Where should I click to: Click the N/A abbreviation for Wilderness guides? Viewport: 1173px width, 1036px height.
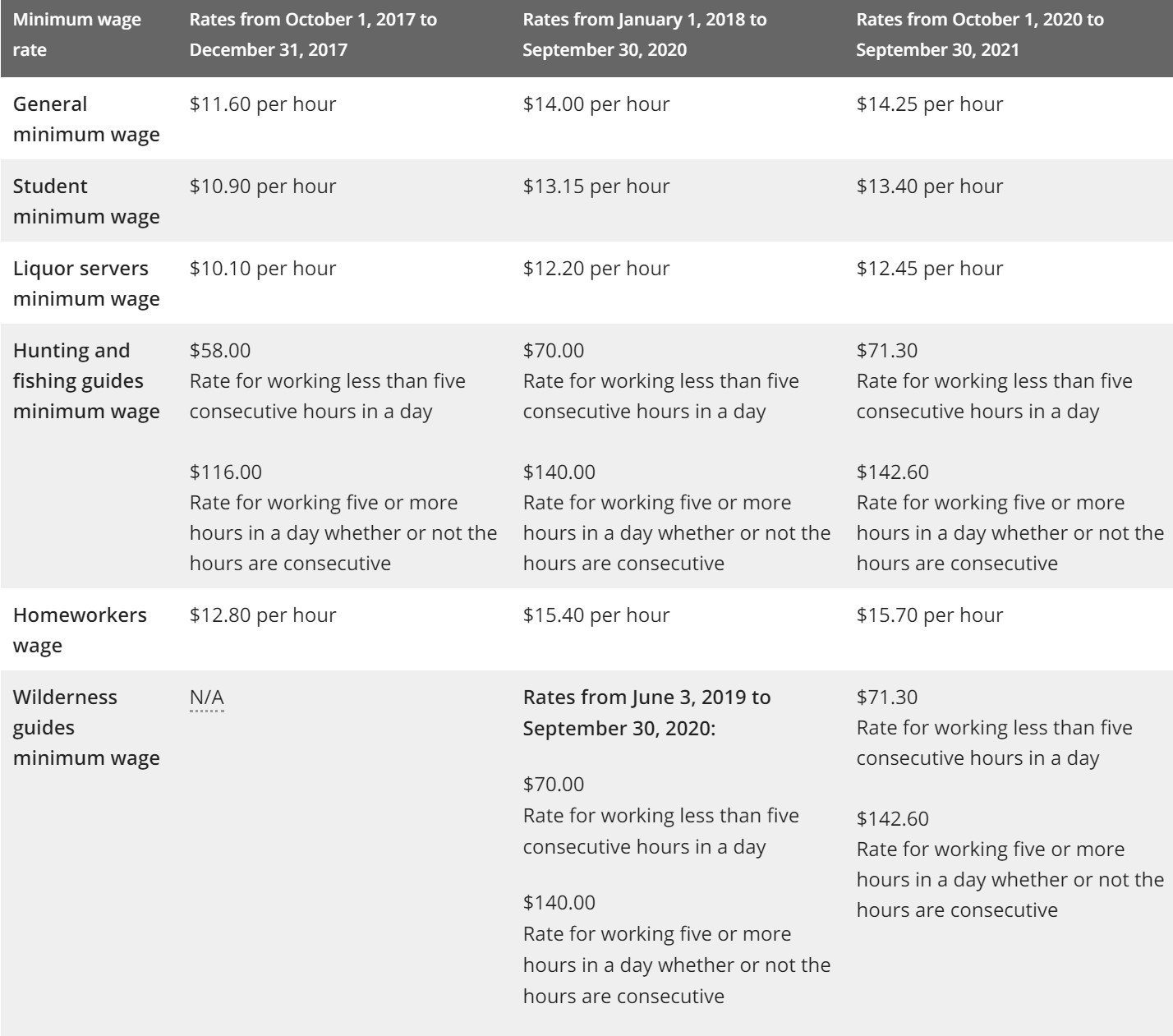coord(206,698)
